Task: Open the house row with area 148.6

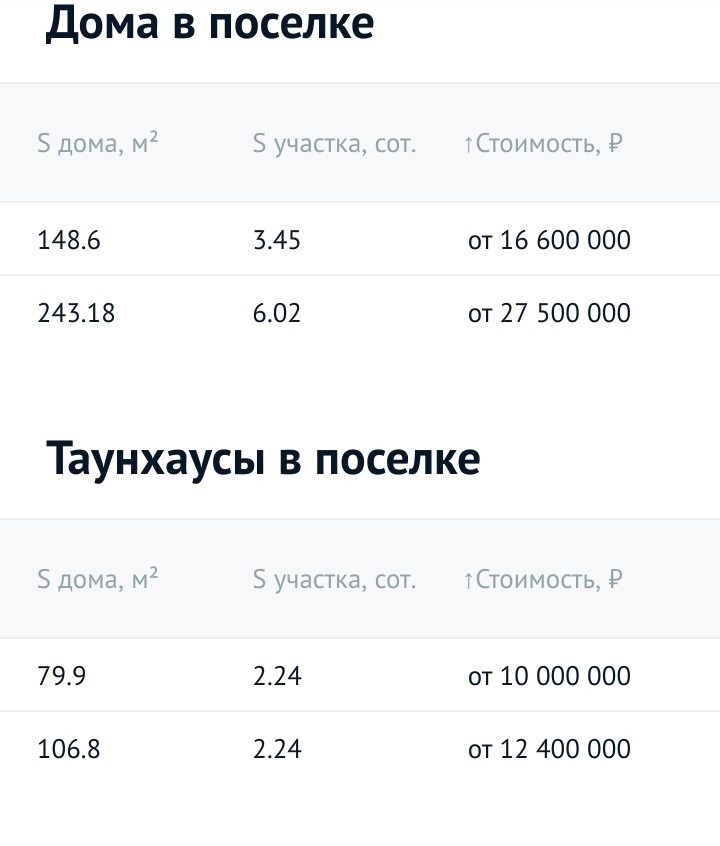Action: (360, 239)
